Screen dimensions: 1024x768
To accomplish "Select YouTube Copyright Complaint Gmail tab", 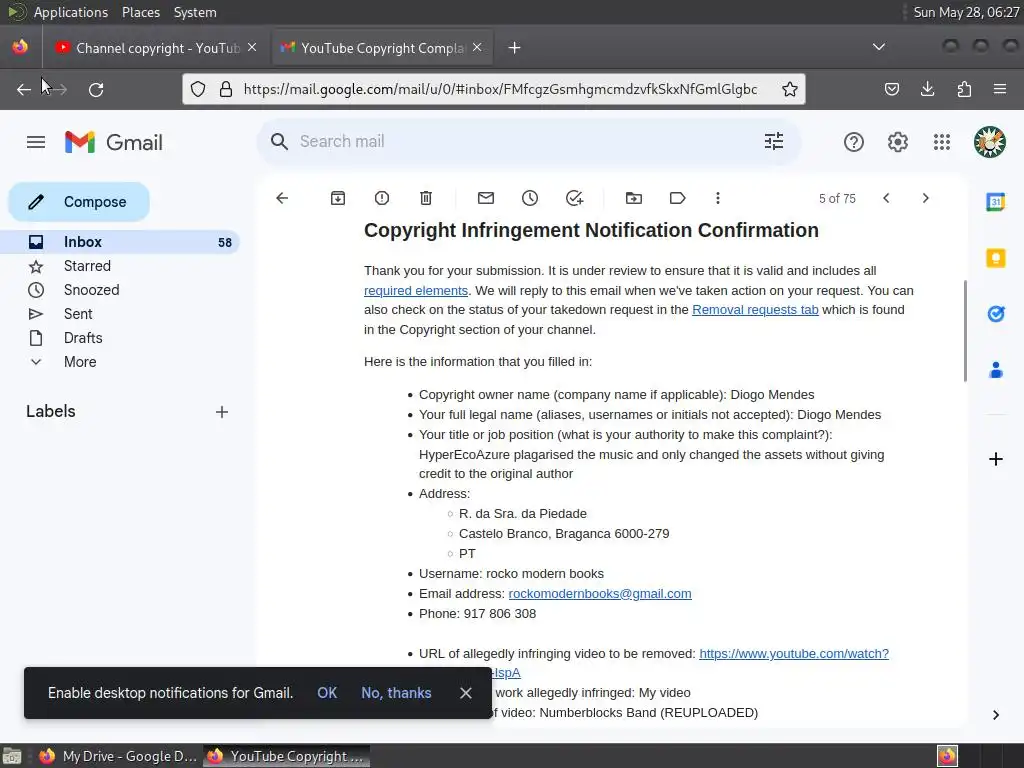I will pyautogui.click(x=383, y=48).
